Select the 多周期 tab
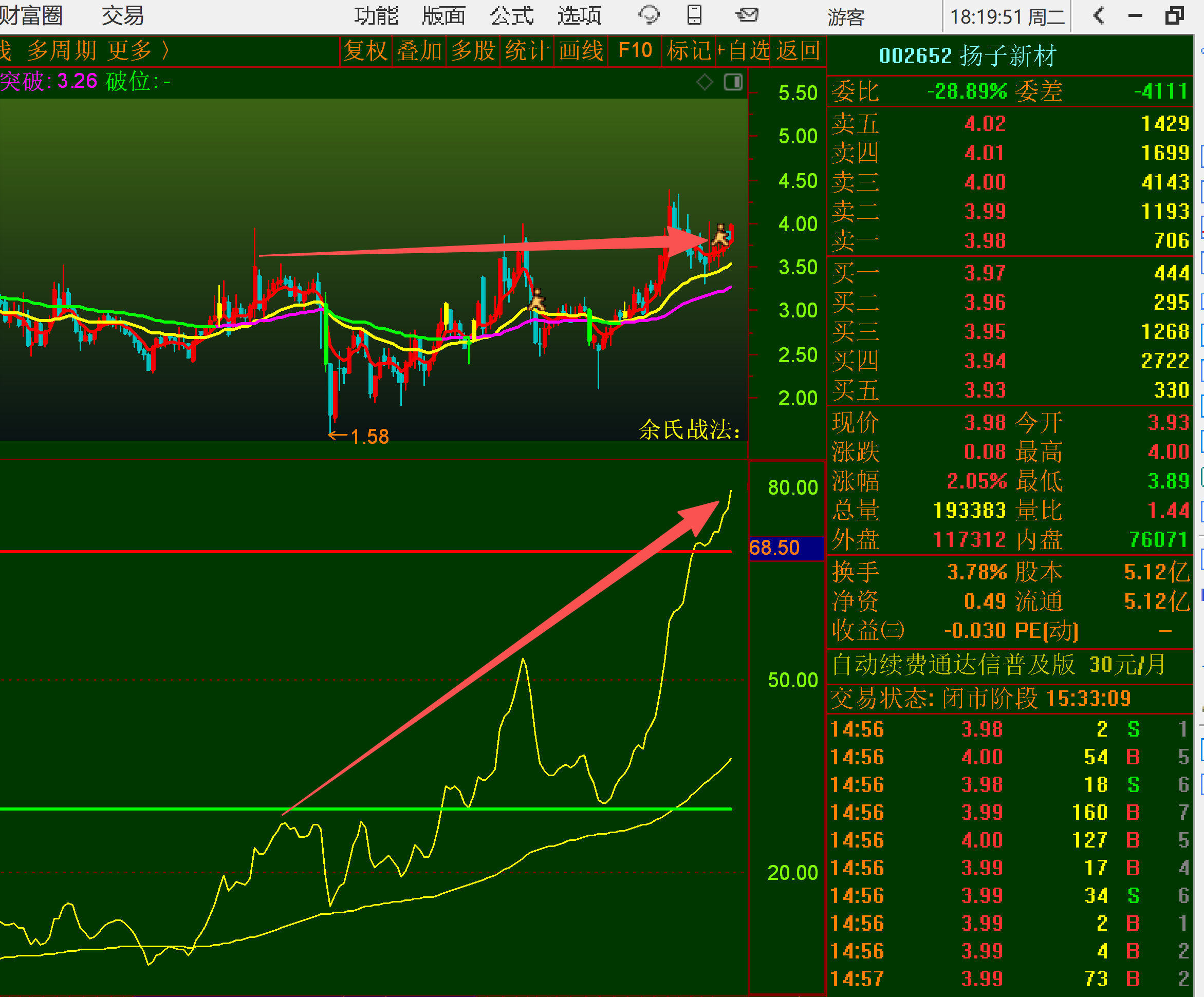1204x997 pixels. (61, 51)
